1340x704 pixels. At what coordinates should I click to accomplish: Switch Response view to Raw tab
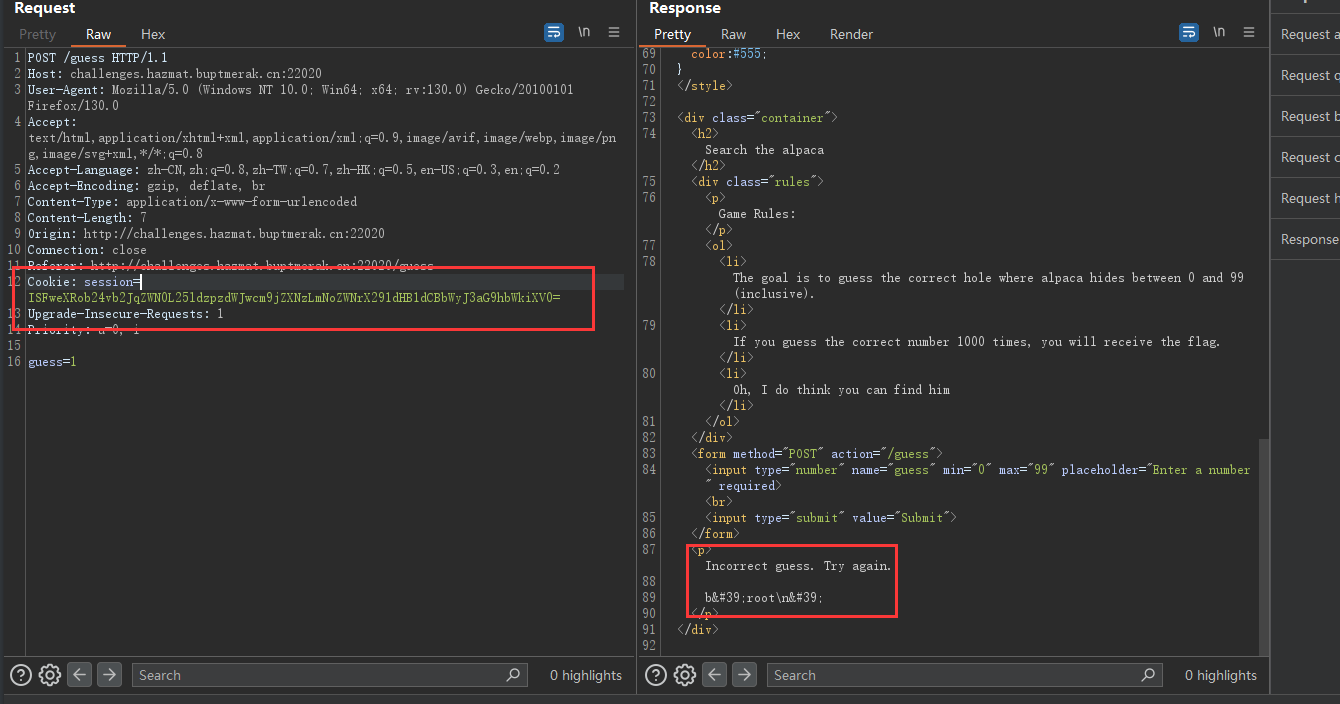tap(733, 34)
